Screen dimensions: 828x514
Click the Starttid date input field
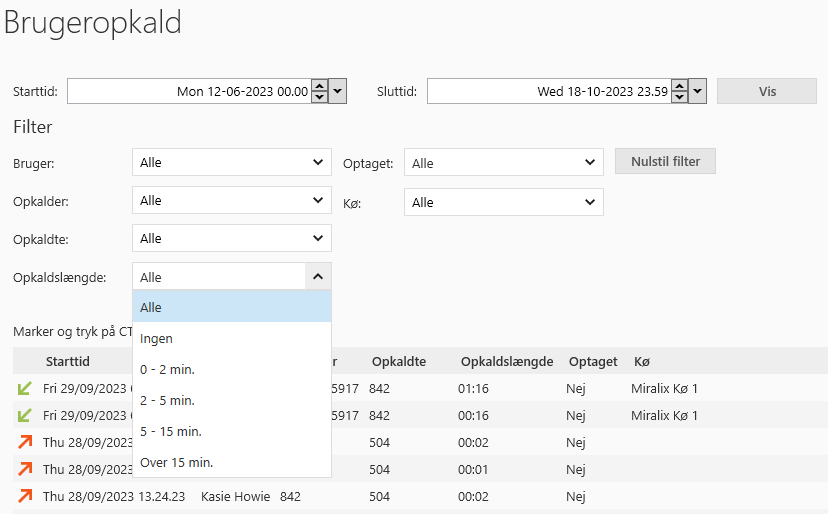188,91
